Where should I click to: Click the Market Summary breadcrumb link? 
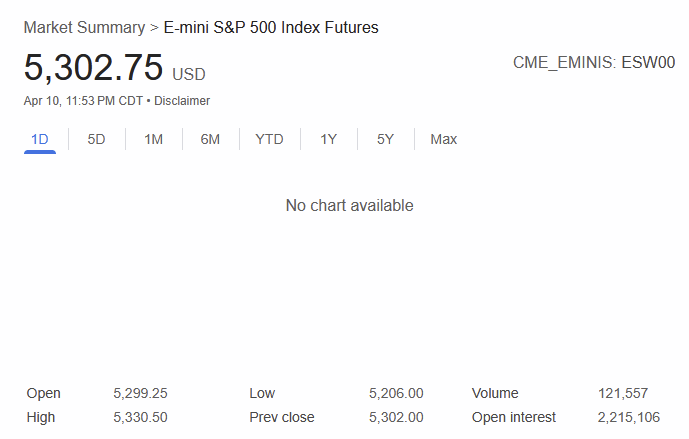point(84,28)
